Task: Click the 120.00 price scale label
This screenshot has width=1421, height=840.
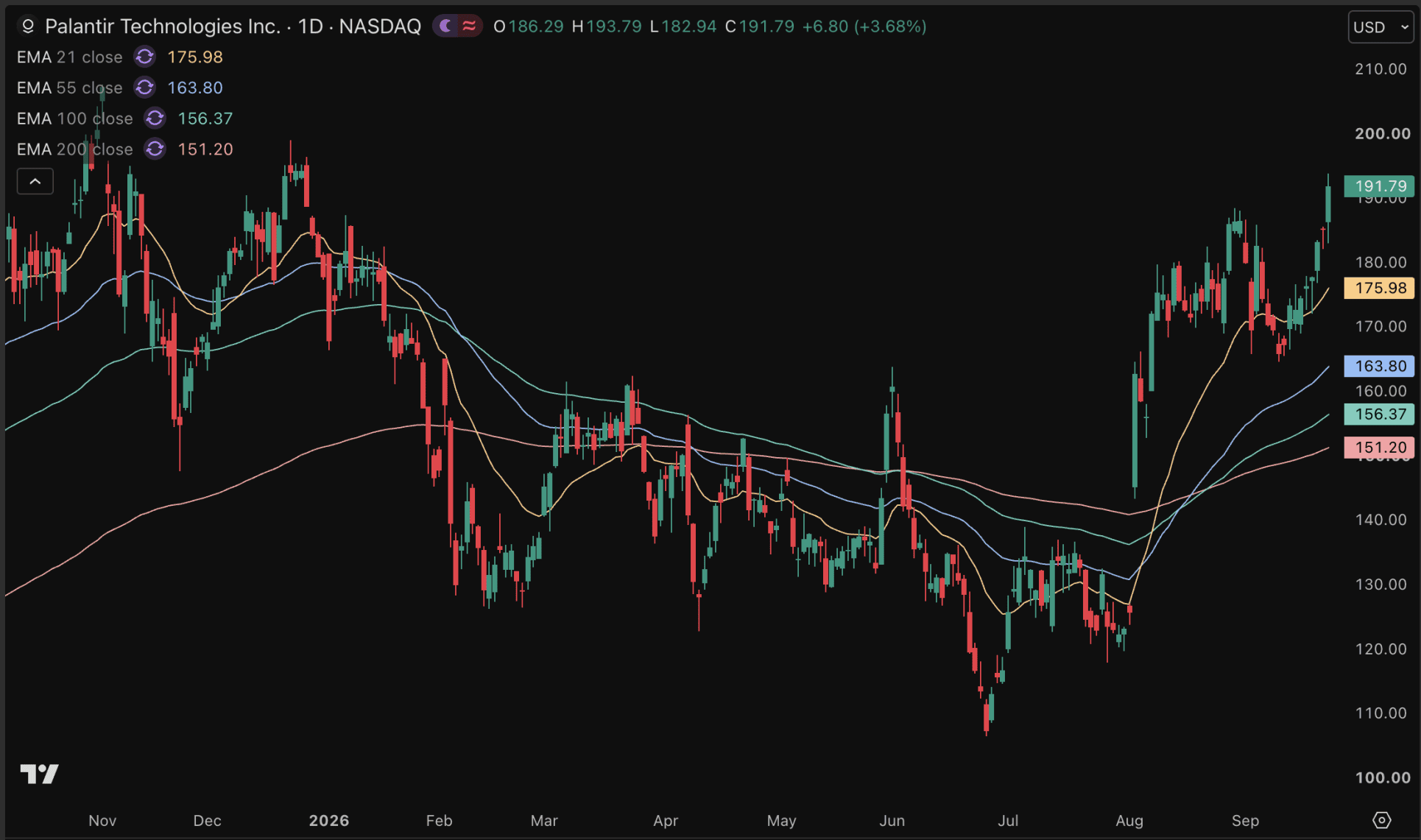Action: 1381,649
